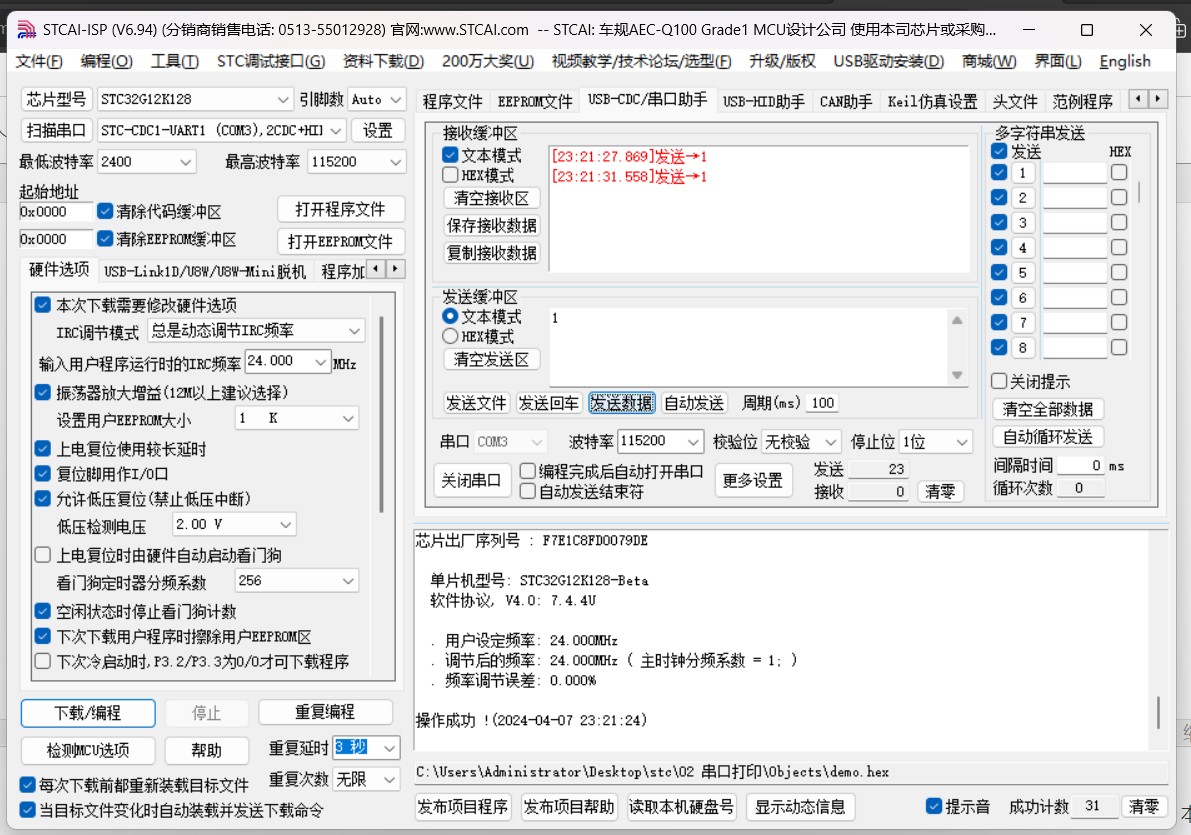Open the 文件(F) menu
Screen dimensions: 1191x835
point(39,61)
